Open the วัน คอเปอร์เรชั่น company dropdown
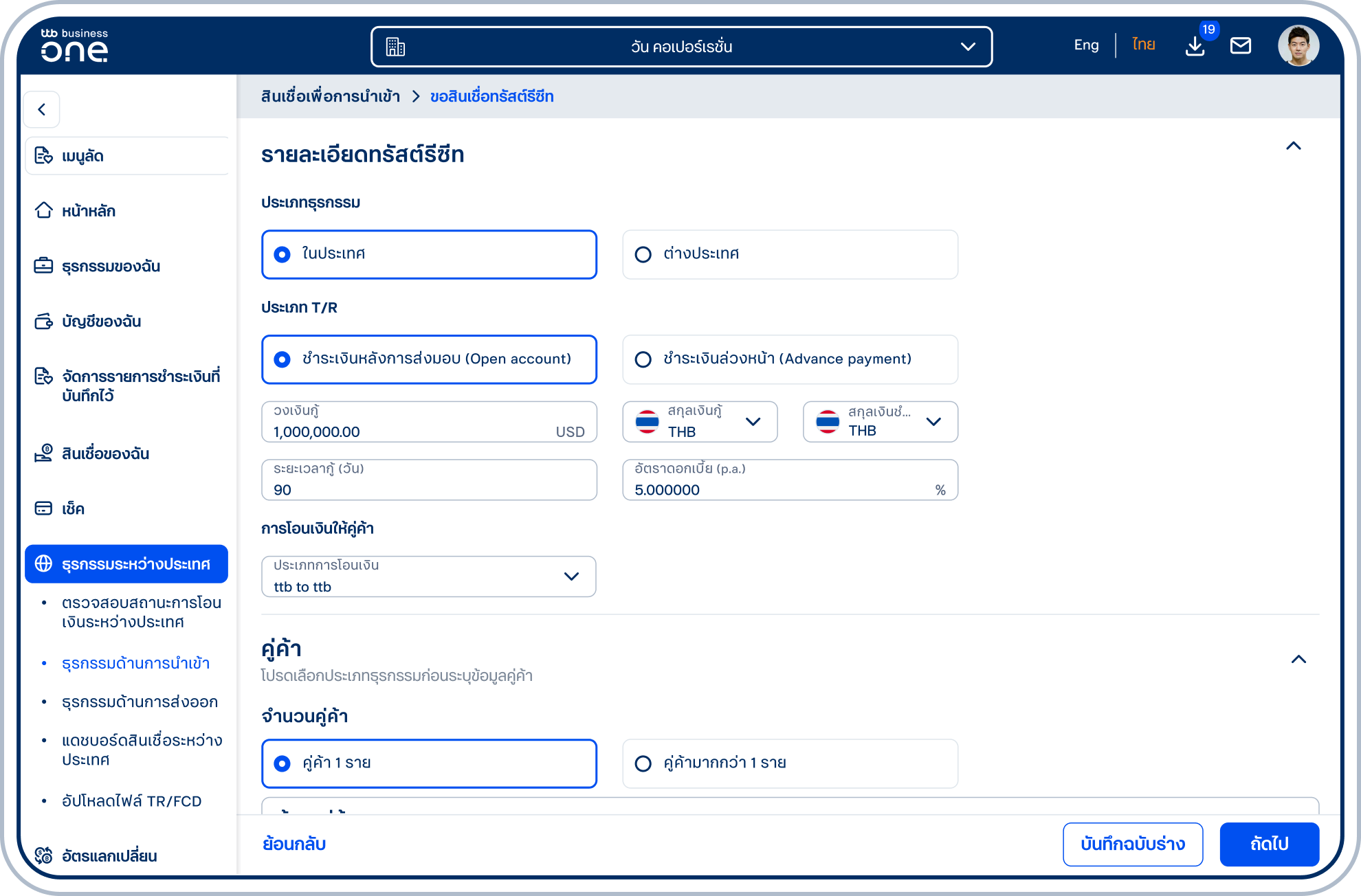 click(681, 47)
